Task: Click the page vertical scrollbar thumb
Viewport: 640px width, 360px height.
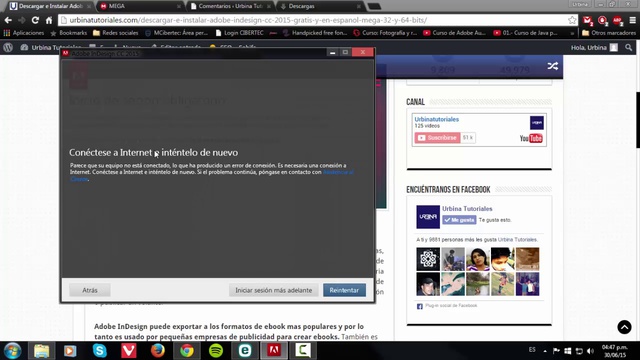Action: pos(637,120)
